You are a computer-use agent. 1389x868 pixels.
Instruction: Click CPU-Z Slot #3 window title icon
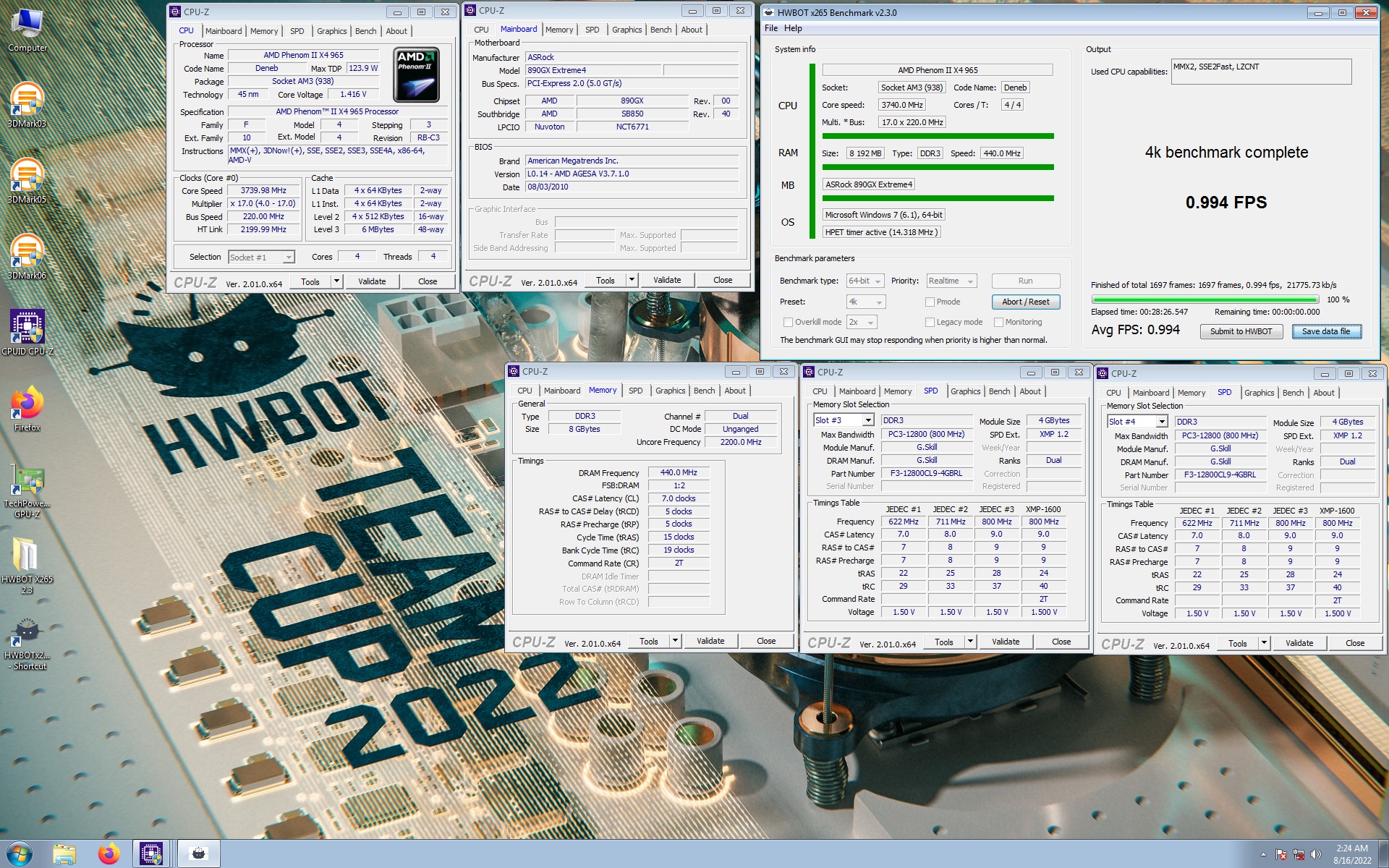click(x=810, y=372)
